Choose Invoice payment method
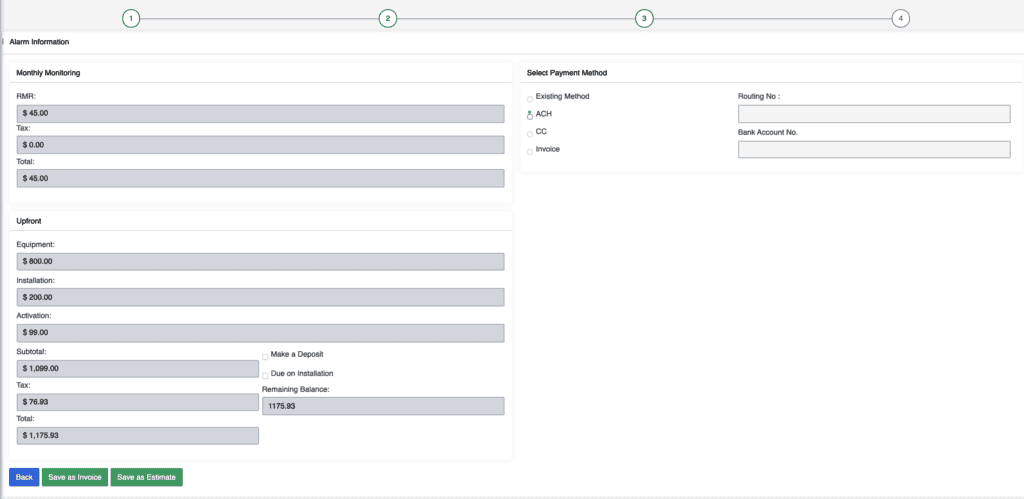 530,152
